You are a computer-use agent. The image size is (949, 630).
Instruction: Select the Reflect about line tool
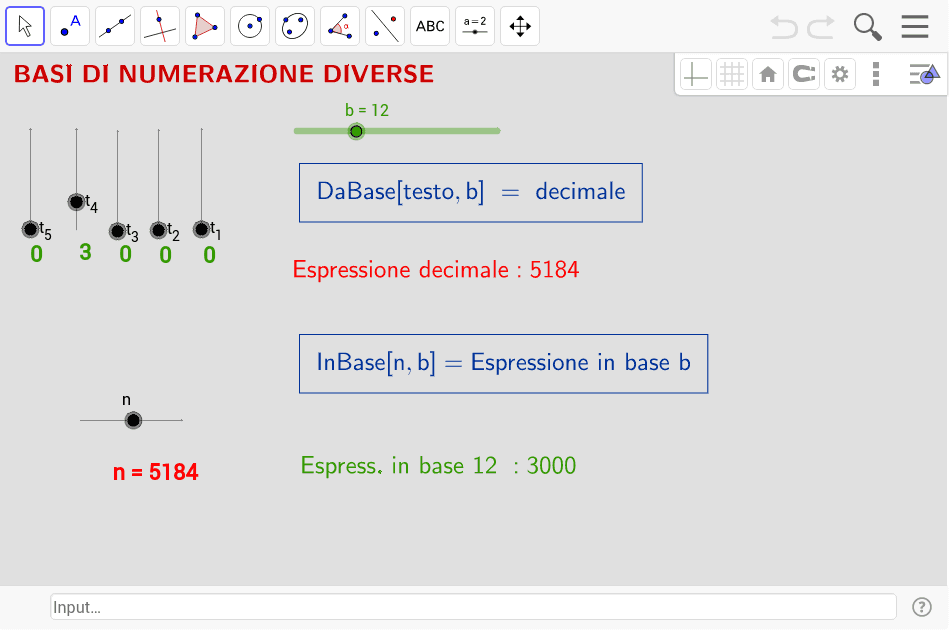[x=385, y=26]
